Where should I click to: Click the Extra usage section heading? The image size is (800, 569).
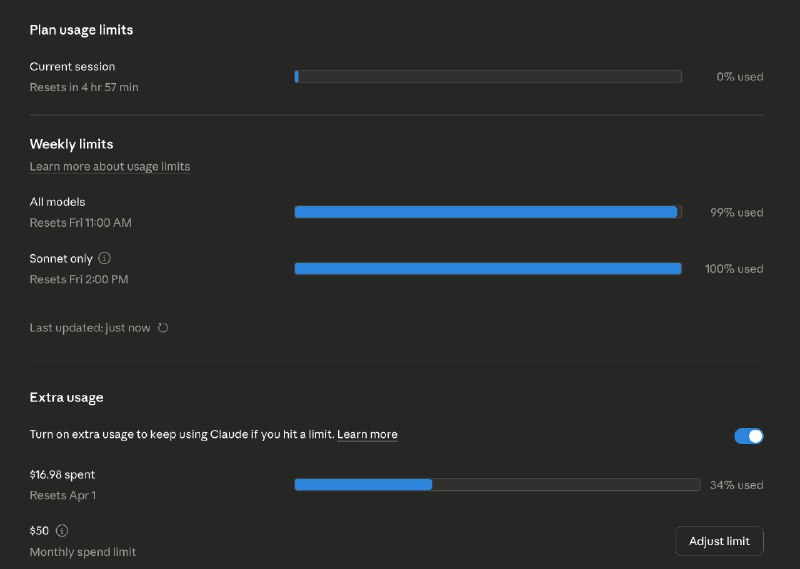click(66, 397)
